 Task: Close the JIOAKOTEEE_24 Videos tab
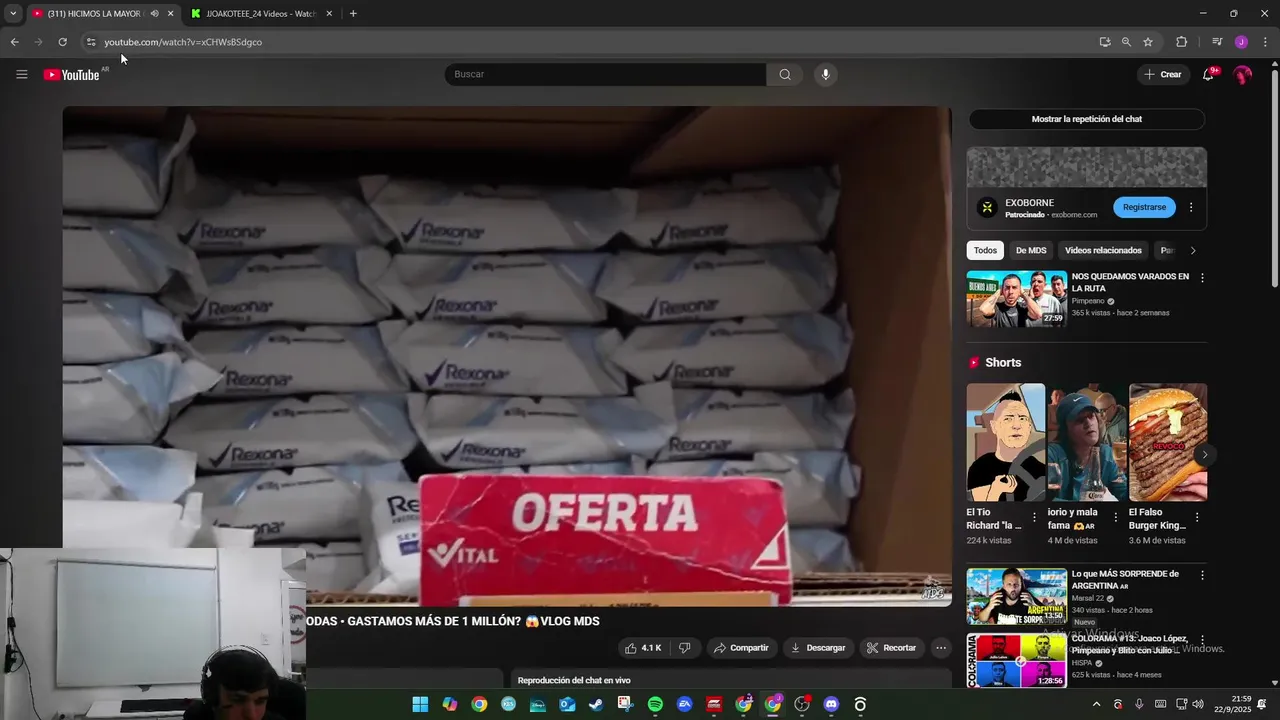[329, 14]
